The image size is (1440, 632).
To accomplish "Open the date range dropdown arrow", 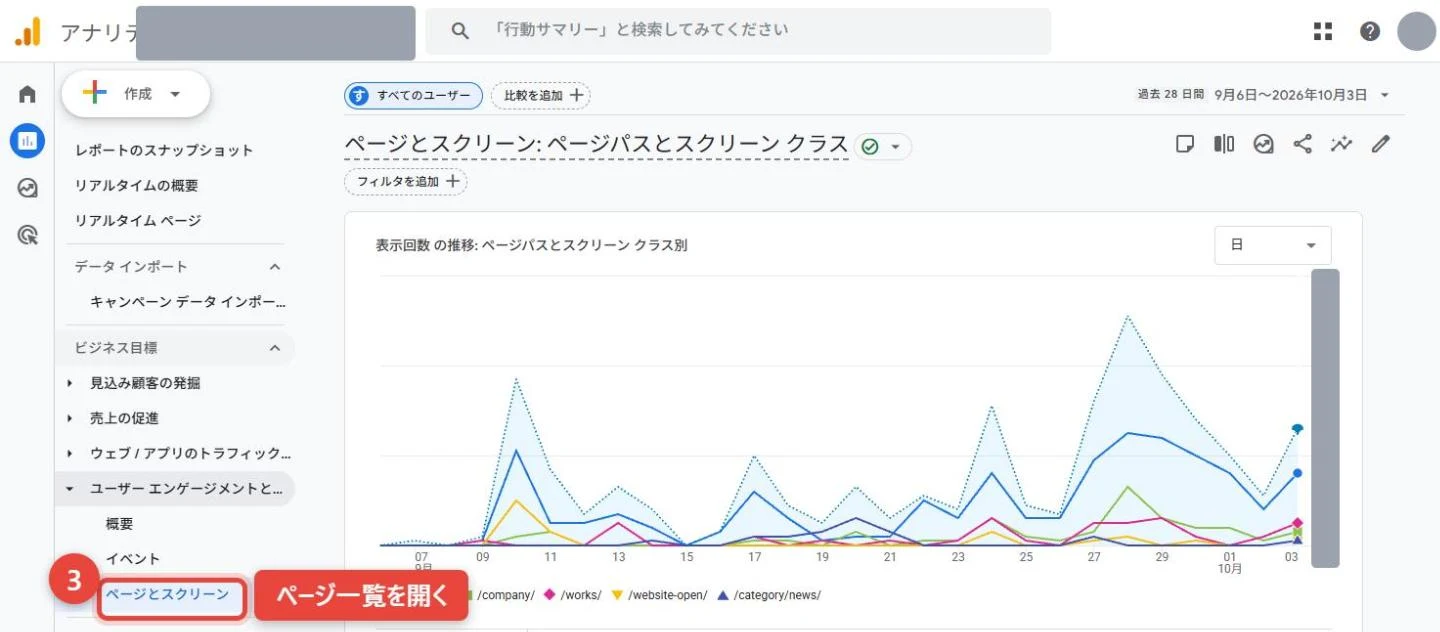I will [1385, 95].
